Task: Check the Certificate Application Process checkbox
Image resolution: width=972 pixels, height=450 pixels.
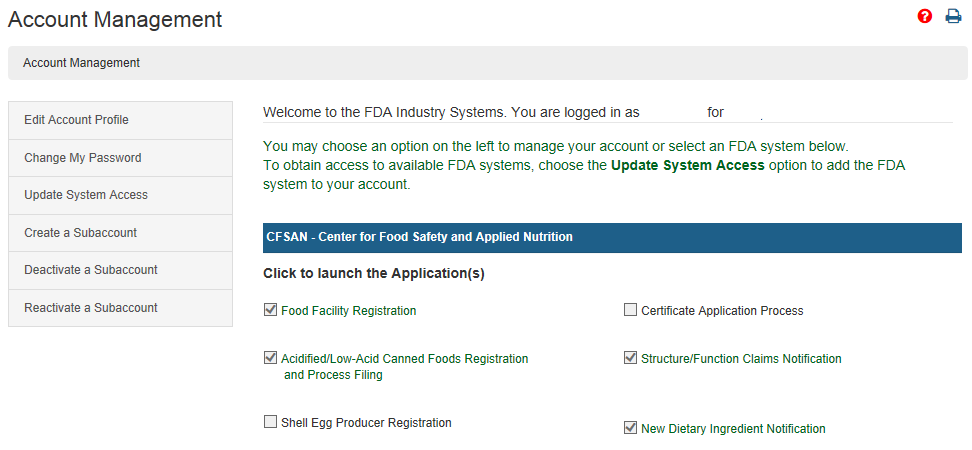Action: pyautogui.click(x=630, y=310)
